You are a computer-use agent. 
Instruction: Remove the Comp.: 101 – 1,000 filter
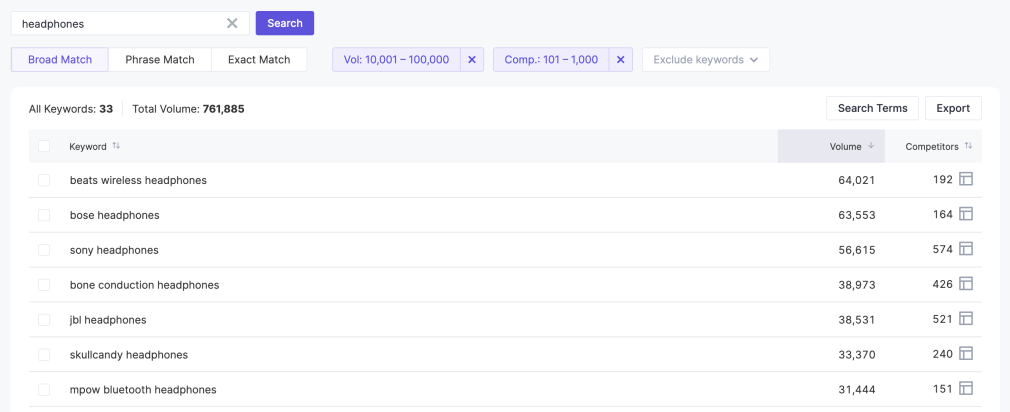(x=620, y=60)
